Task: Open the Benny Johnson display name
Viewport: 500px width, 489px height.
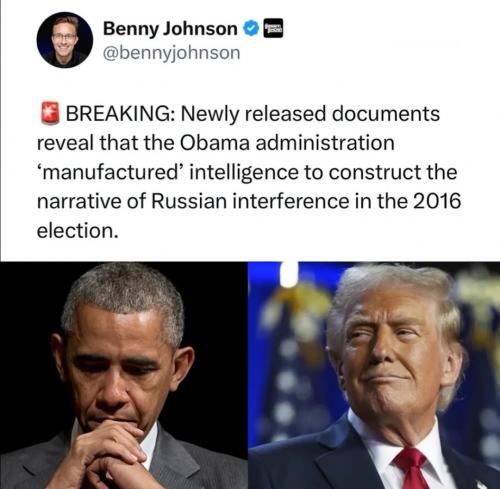Action: pos(170,29)
